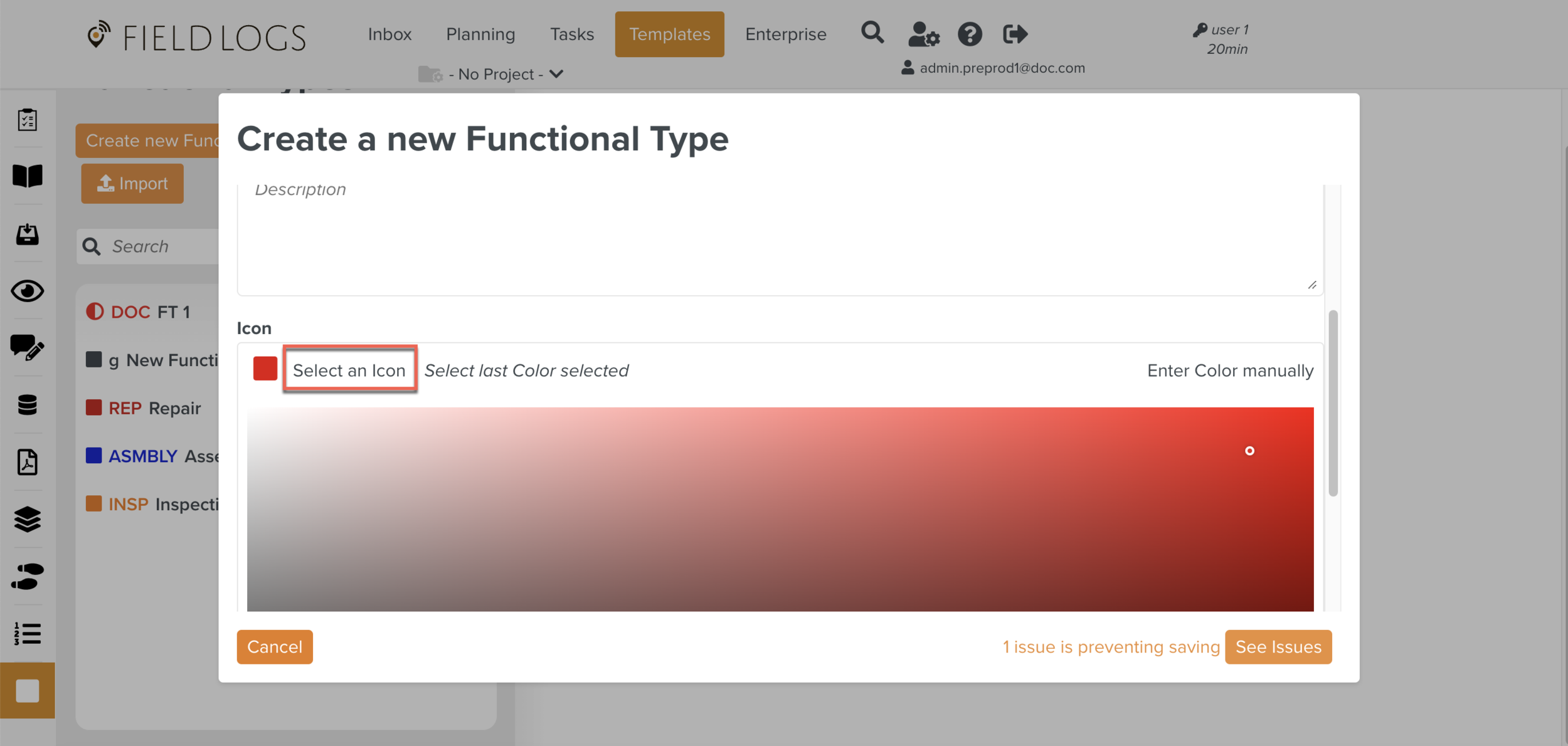Viewport: 1568px width, 746px height.
Task: Click the See Issues button
Action: pos(1278,647)
